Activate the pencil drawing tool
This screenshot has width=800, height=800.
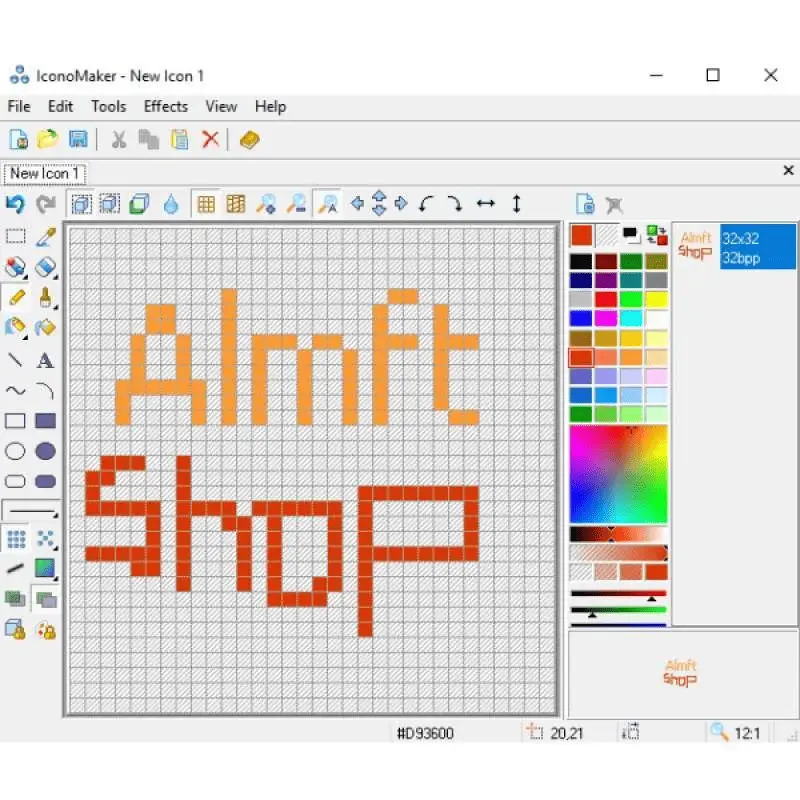(x=17, y=297)
